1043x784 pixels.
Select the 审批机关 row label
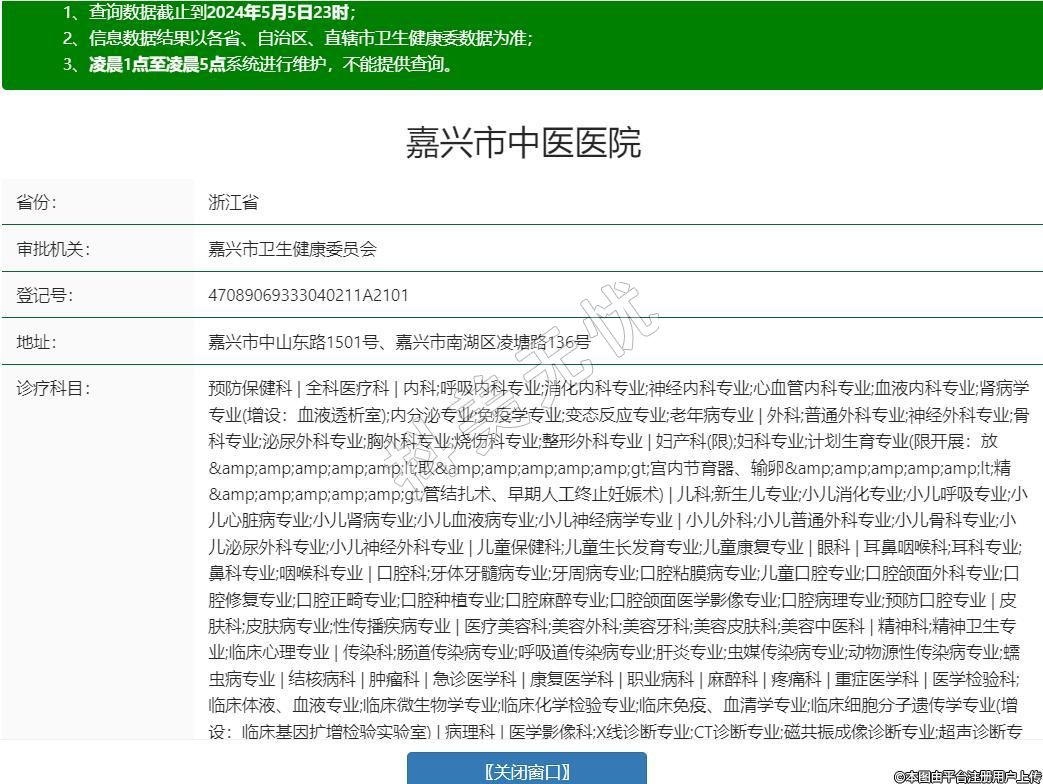click(53, 249)
